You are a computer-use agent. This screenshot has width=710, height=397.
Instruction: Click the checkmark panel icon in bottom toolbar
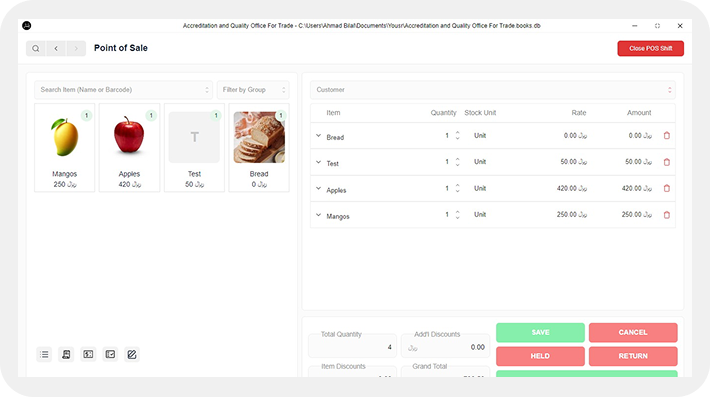pos(110,354)
